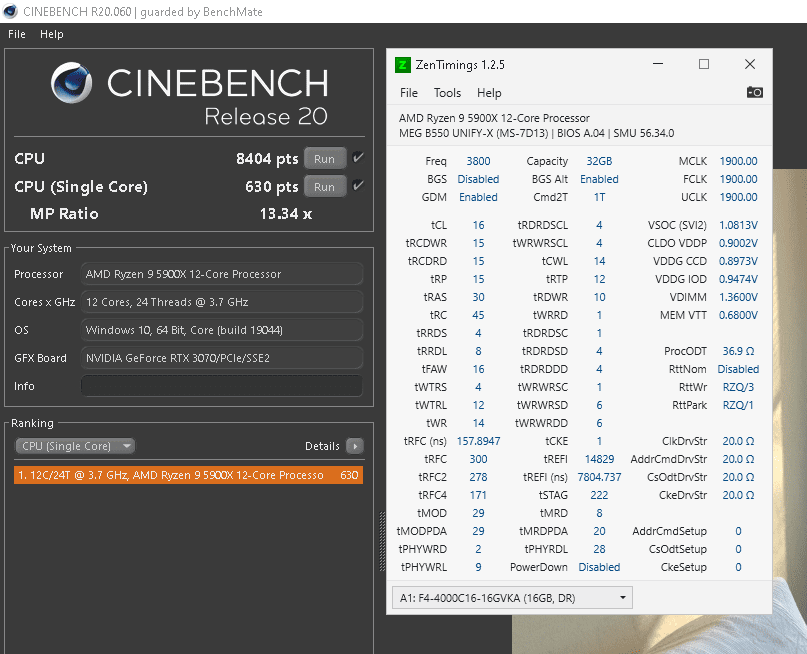Click the MEG B550 UNIFY-X motherboard info line
The height and width of the screenshot is (654, 807).
tap(536, 133)
